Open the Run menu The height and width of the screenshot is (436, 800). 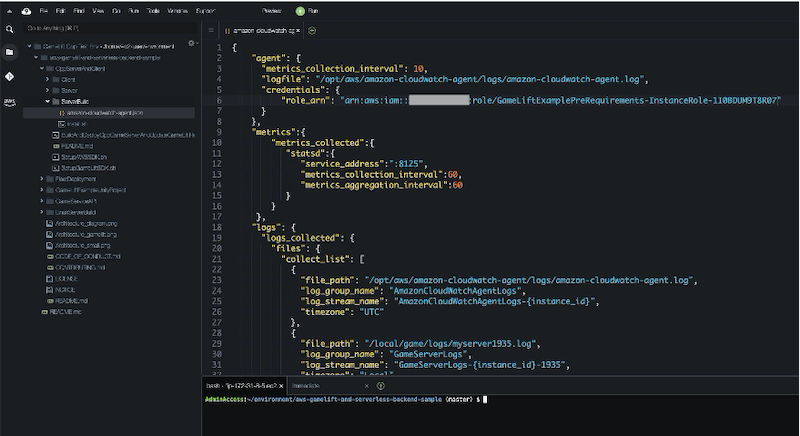[134, 11]
